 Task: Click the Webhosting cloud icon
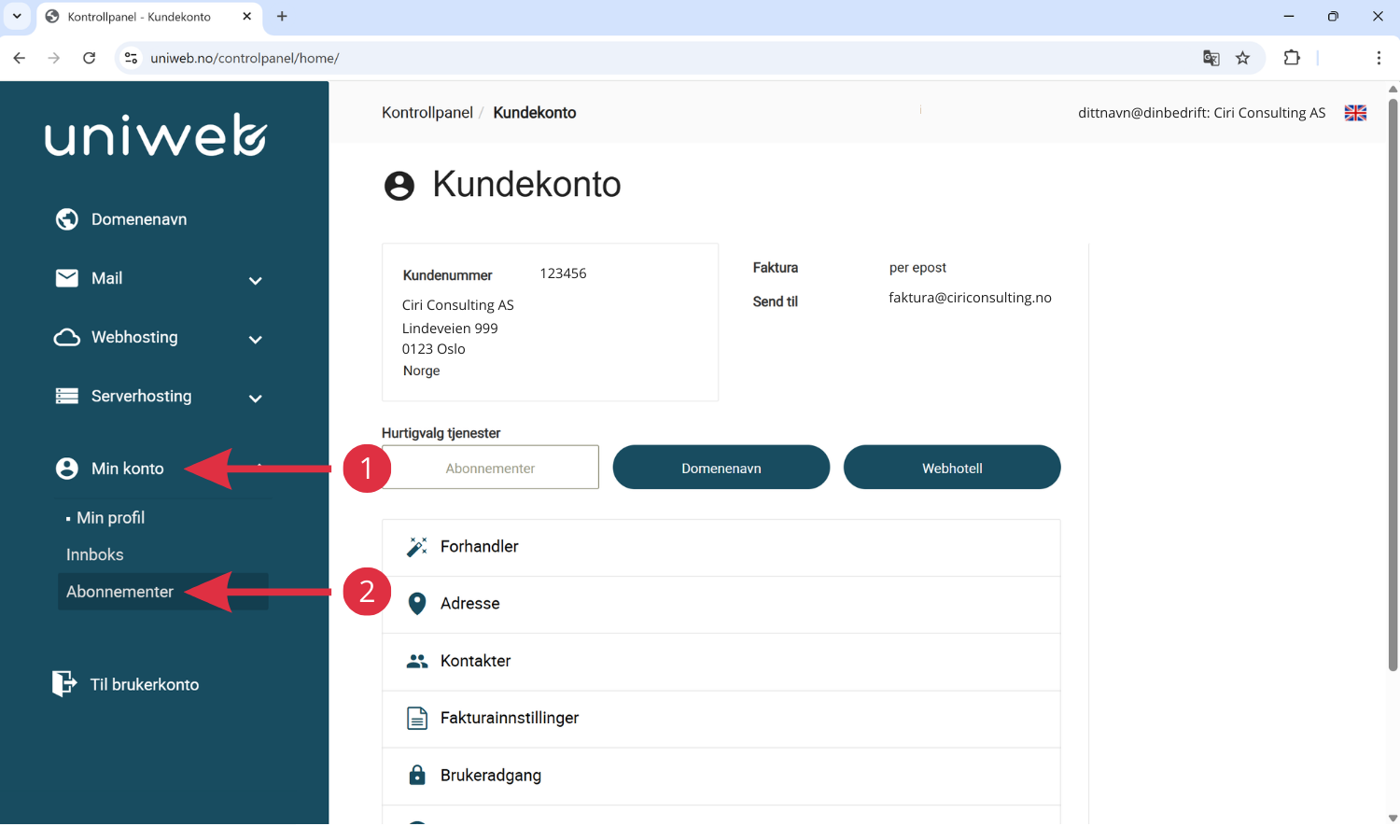(x=67, y=337)
